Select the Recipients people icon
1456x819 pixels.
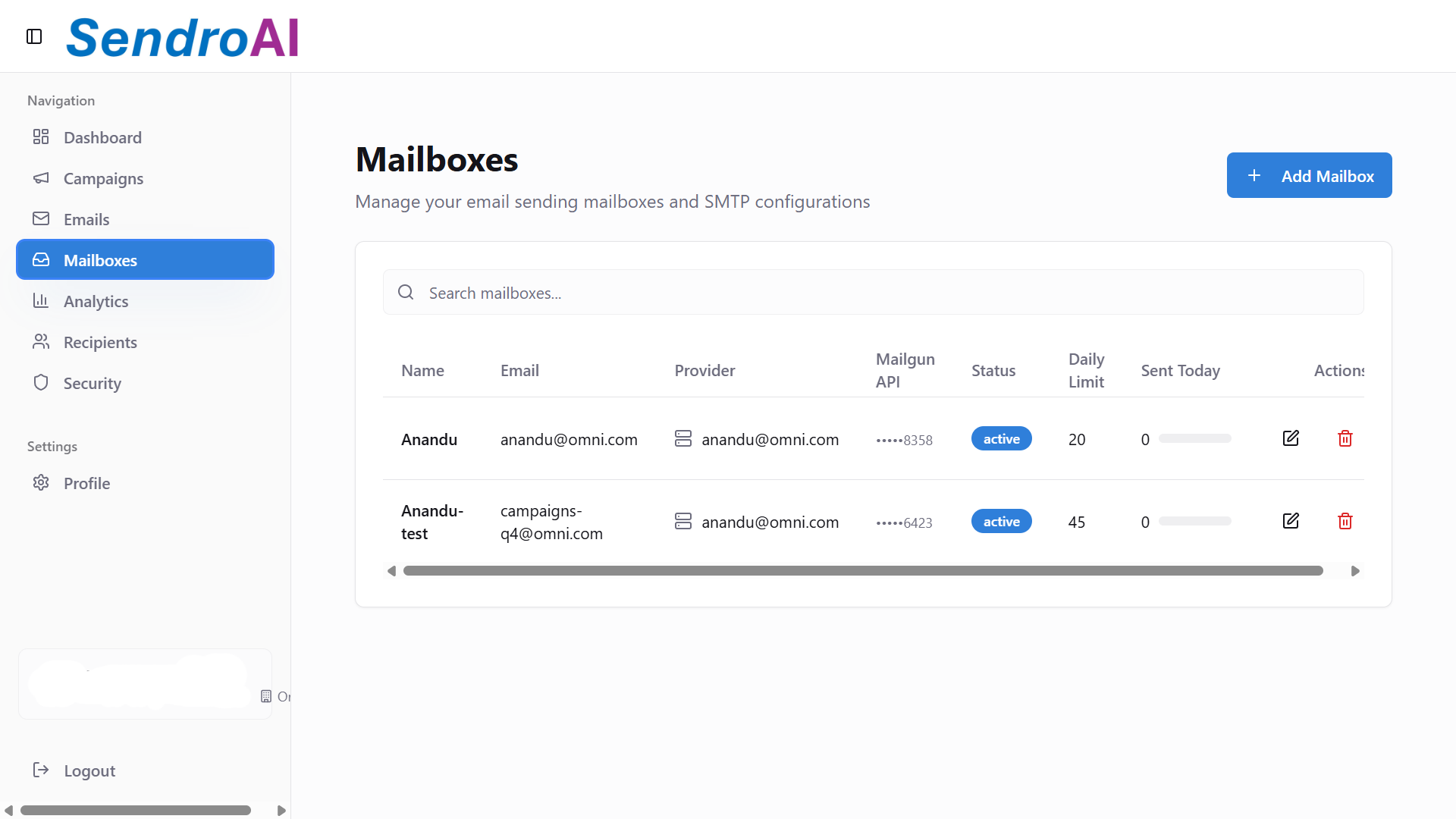(42, 341)
